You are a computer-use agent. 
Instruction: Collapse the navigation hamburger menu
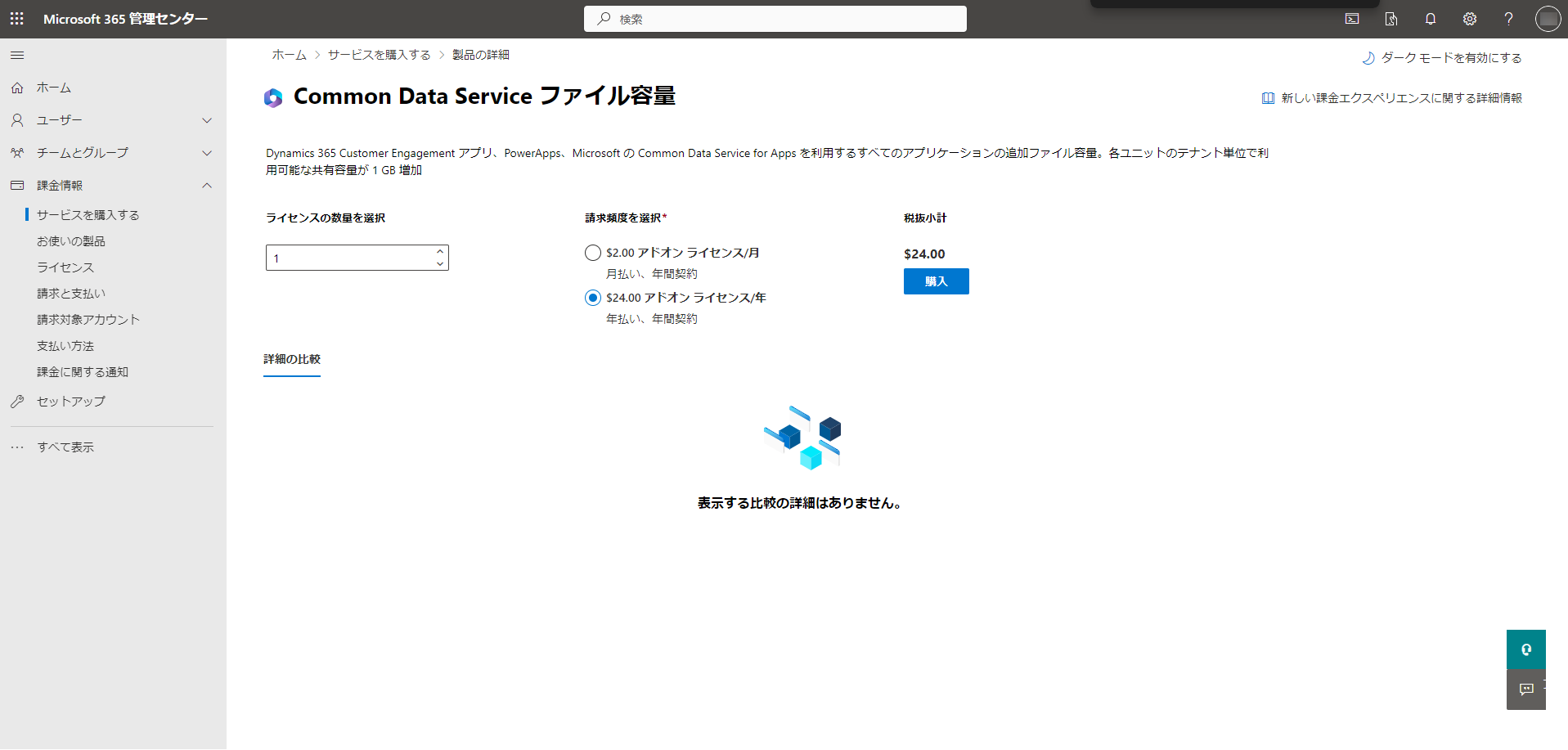17,56
